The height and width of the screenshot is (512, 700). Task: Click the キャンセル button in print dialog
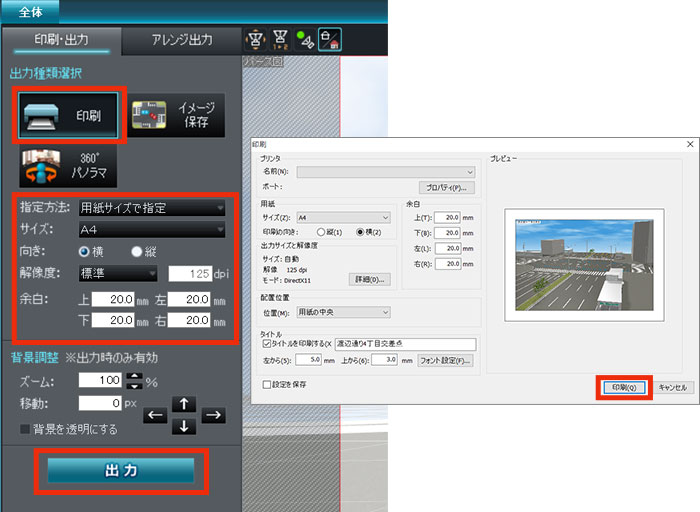point(672,386)
